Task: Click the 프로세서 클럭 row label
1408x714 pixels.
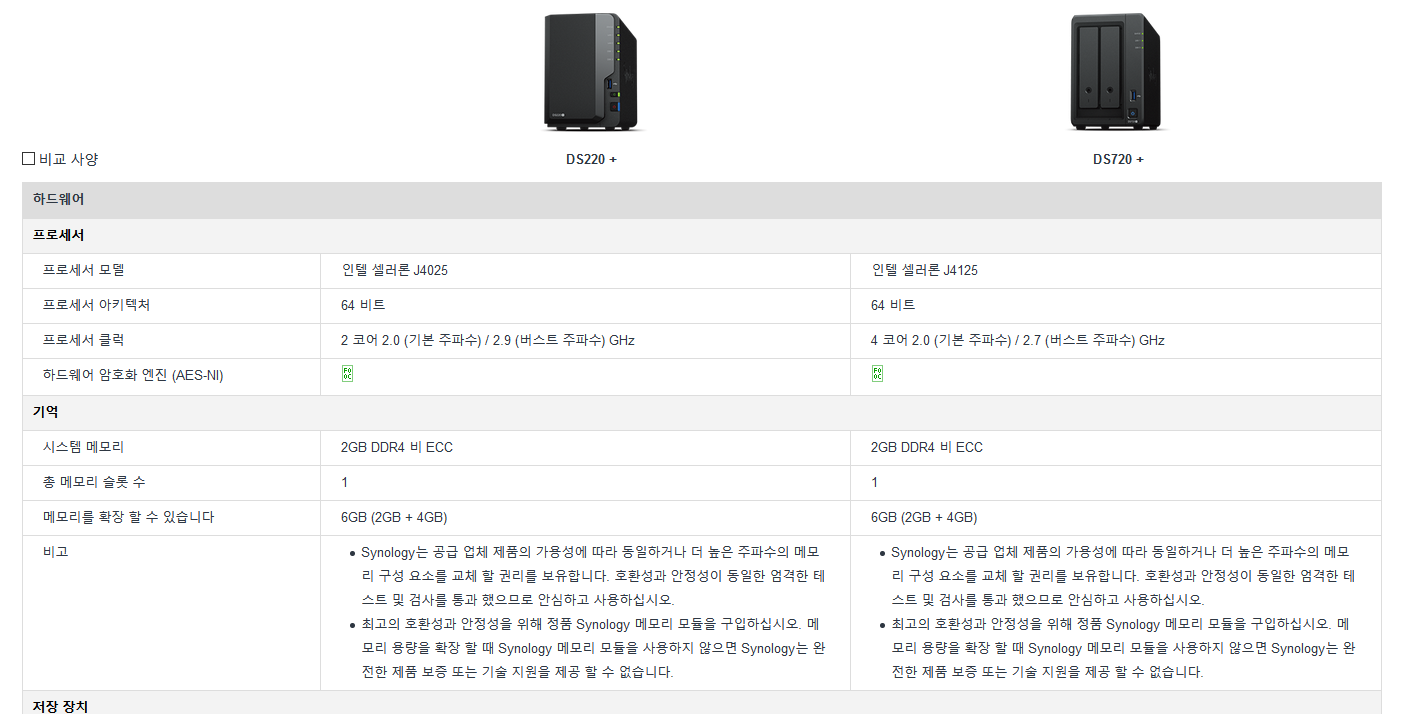Action: coord(83,340)
